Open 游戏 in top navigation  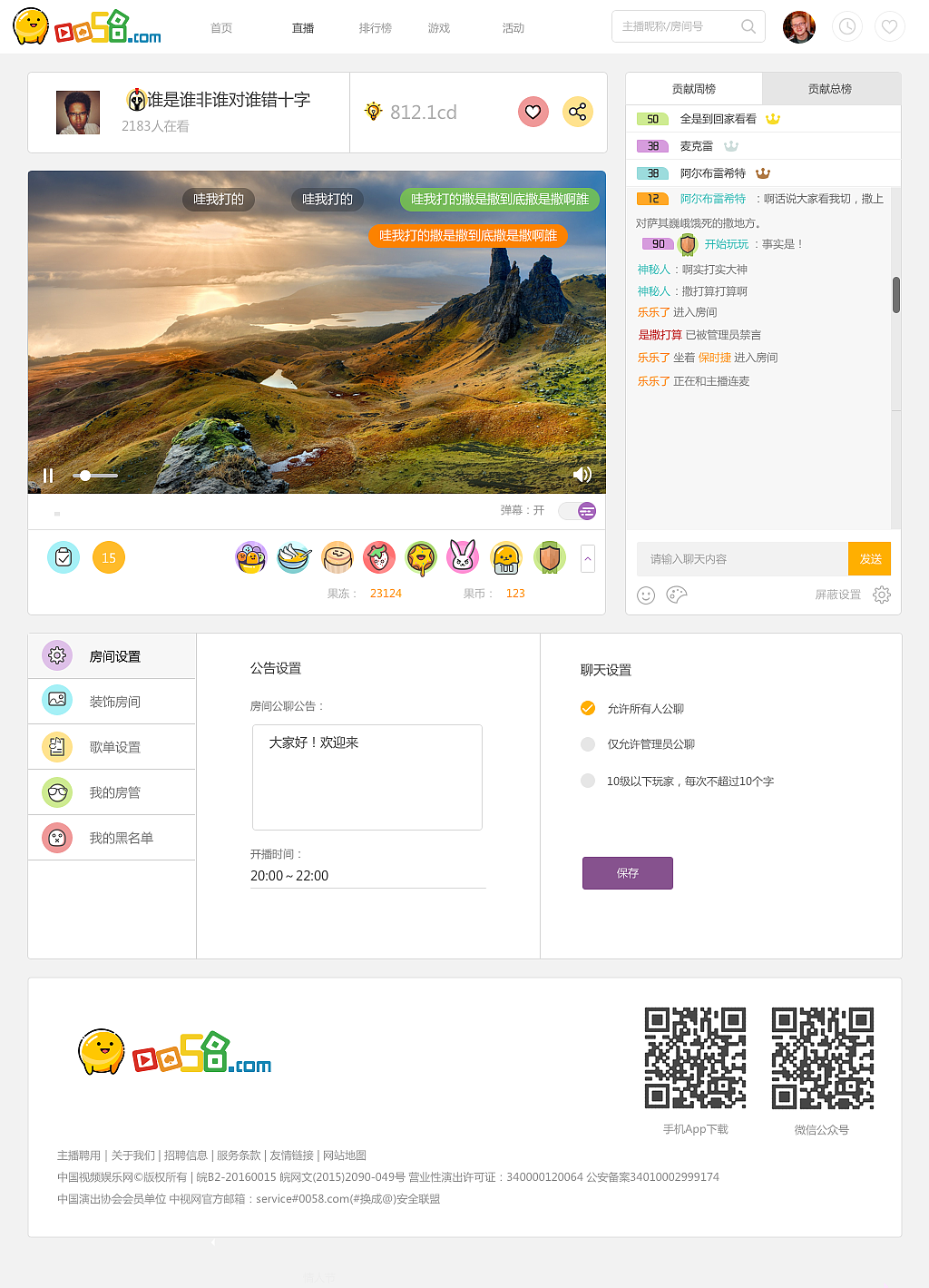439,28
